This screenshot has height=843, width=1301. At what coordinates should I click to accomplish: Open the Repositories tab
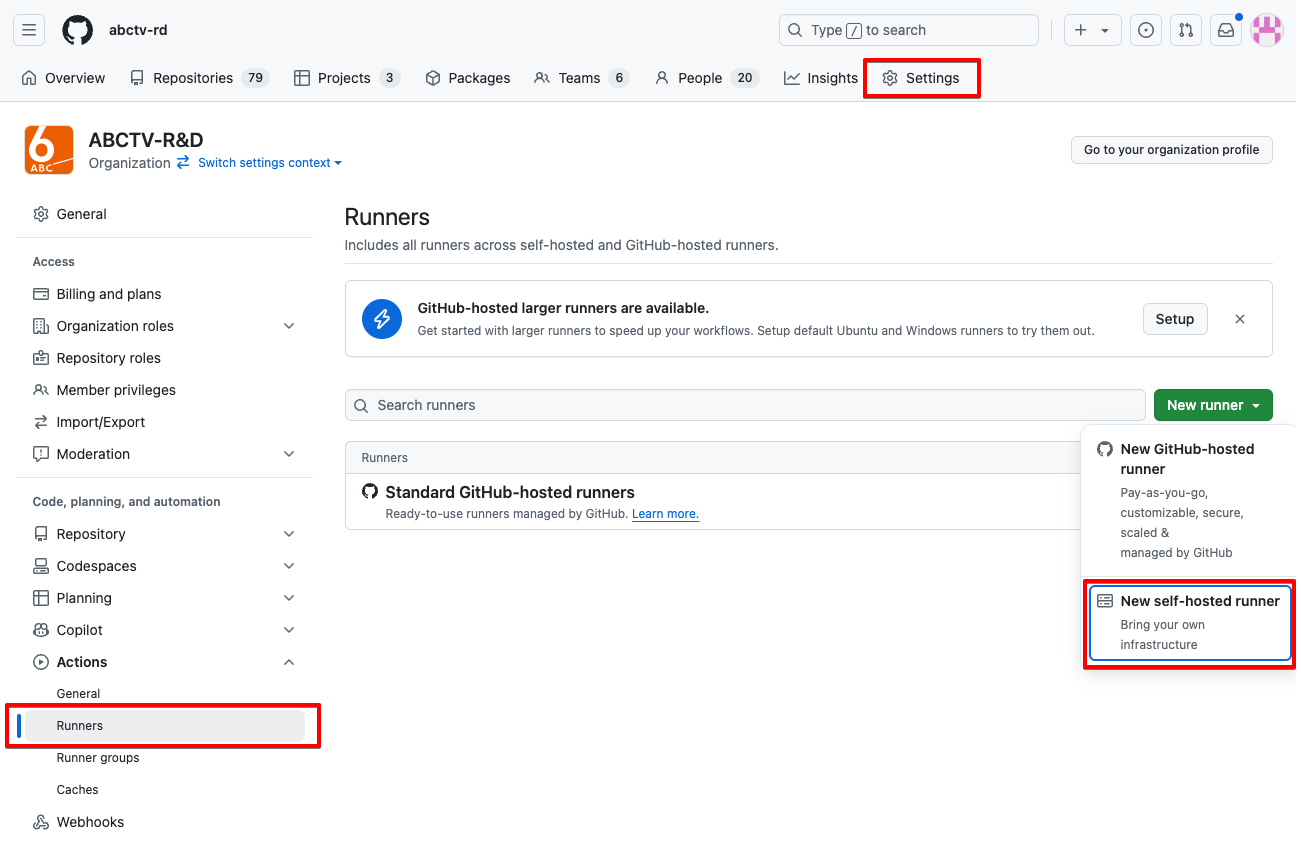tap(199, 78)
